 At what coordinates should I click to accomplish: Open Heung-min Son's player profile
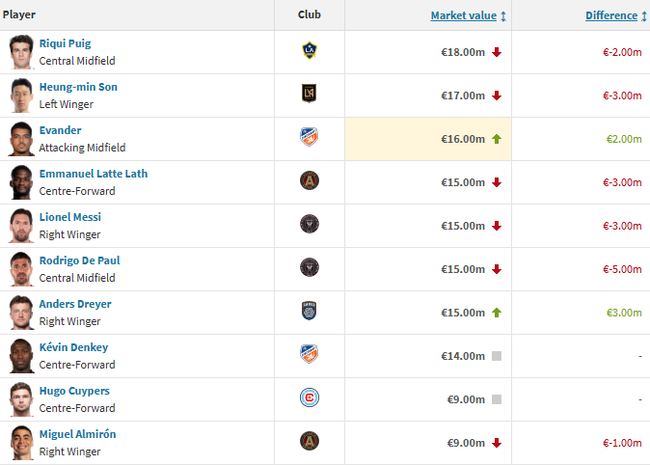pos(78,87)
